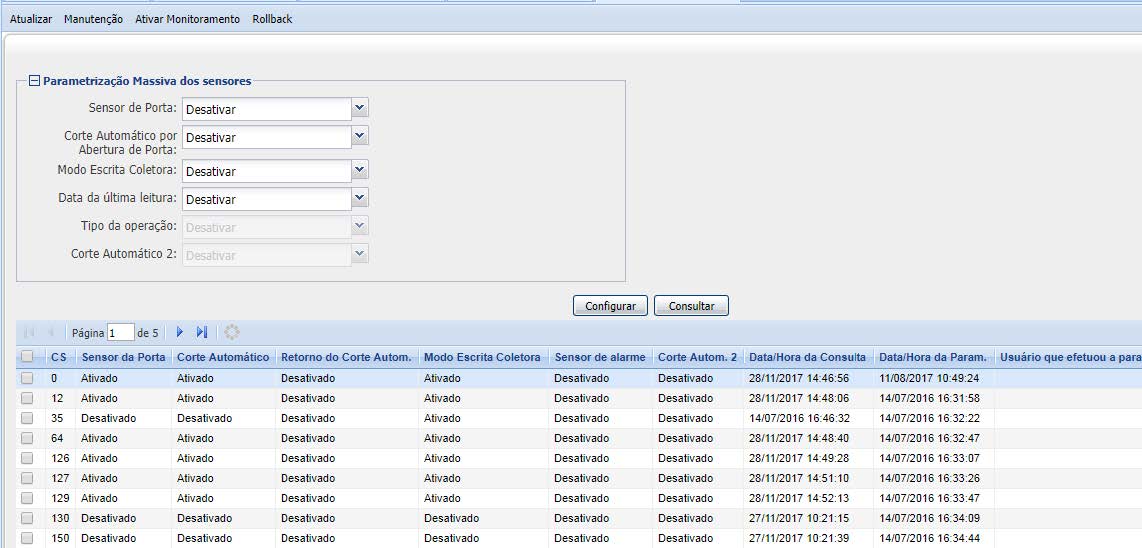Jump to last page of results
Viewport: 1142px width, 548px height.
[x=202, y=332]
